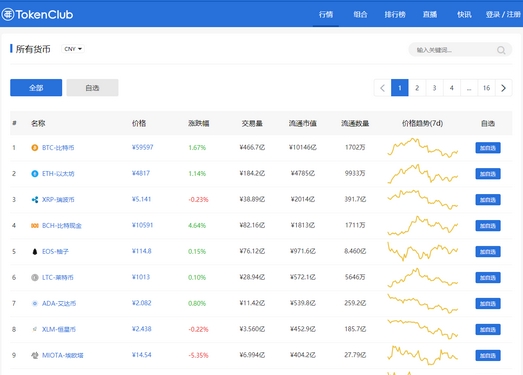Image resolution: width=523 pixels, height=375 pixels.
Task: Focus the keyword search field
Action: [460, 50]
